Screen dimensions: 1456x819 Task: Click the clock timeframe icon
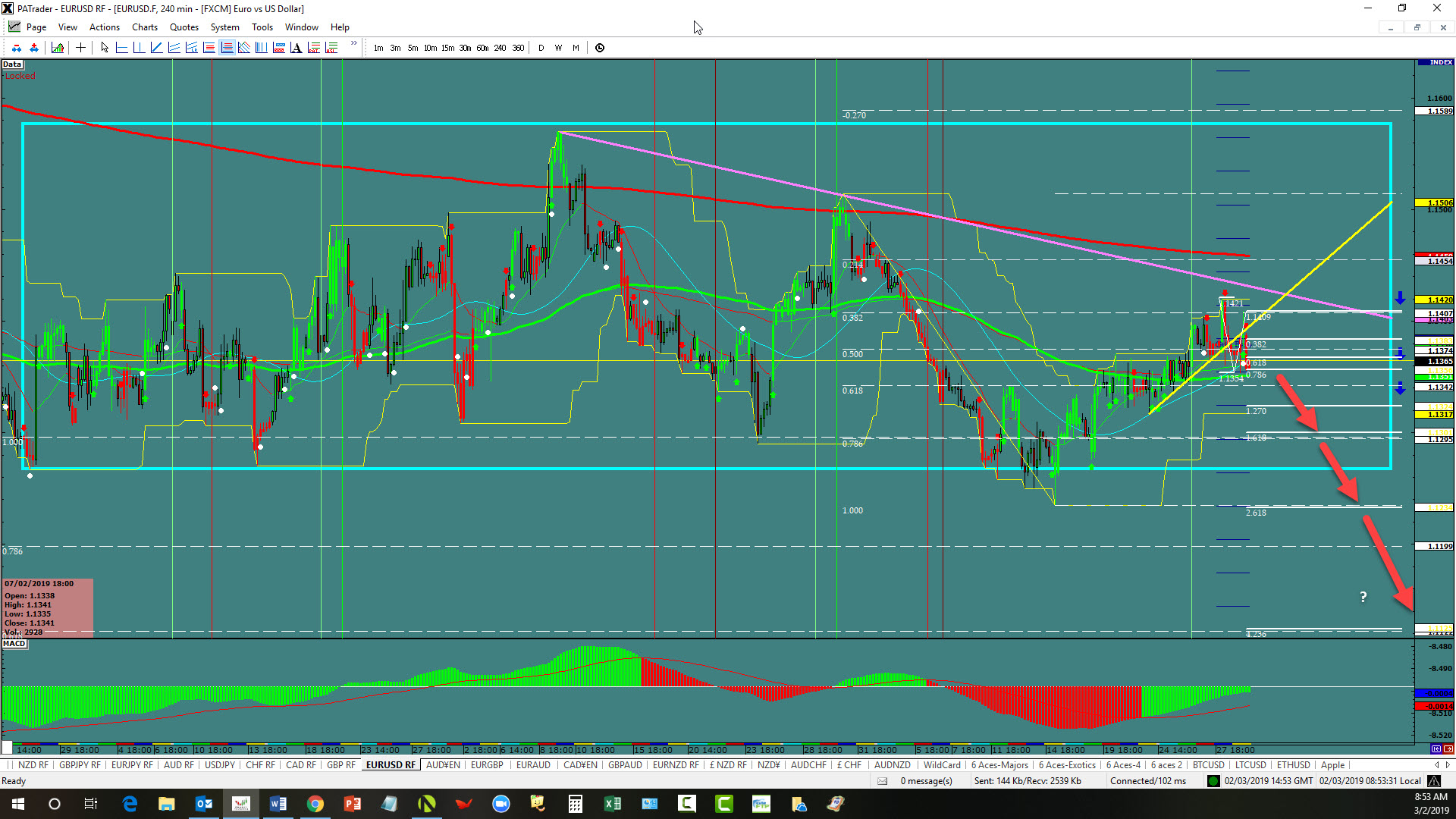[x=600, y=48]
